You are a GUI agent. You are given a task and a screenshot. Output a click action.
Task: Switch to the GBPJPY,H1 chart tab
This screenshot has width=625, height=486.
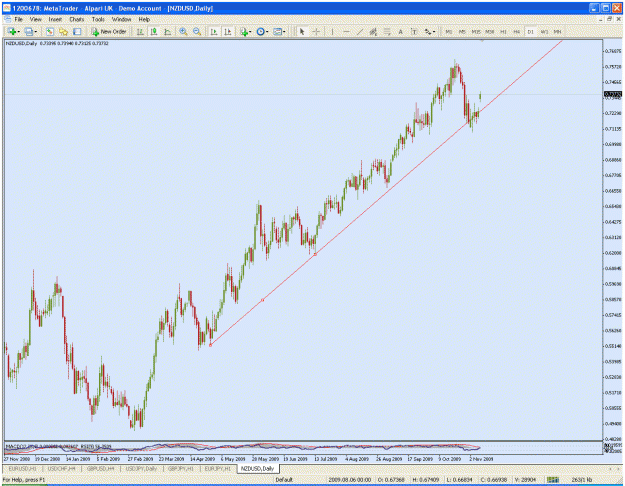click(x=181, y=469)
